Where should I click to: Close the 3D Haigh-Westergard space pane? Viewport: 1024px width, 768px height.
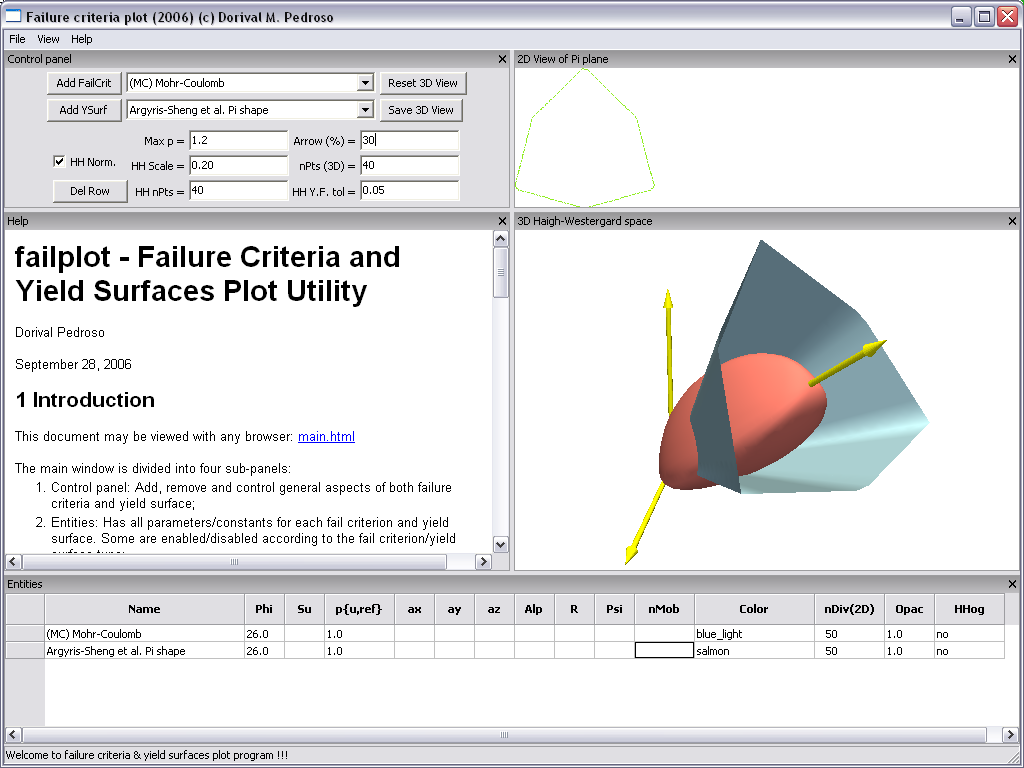1012,221
